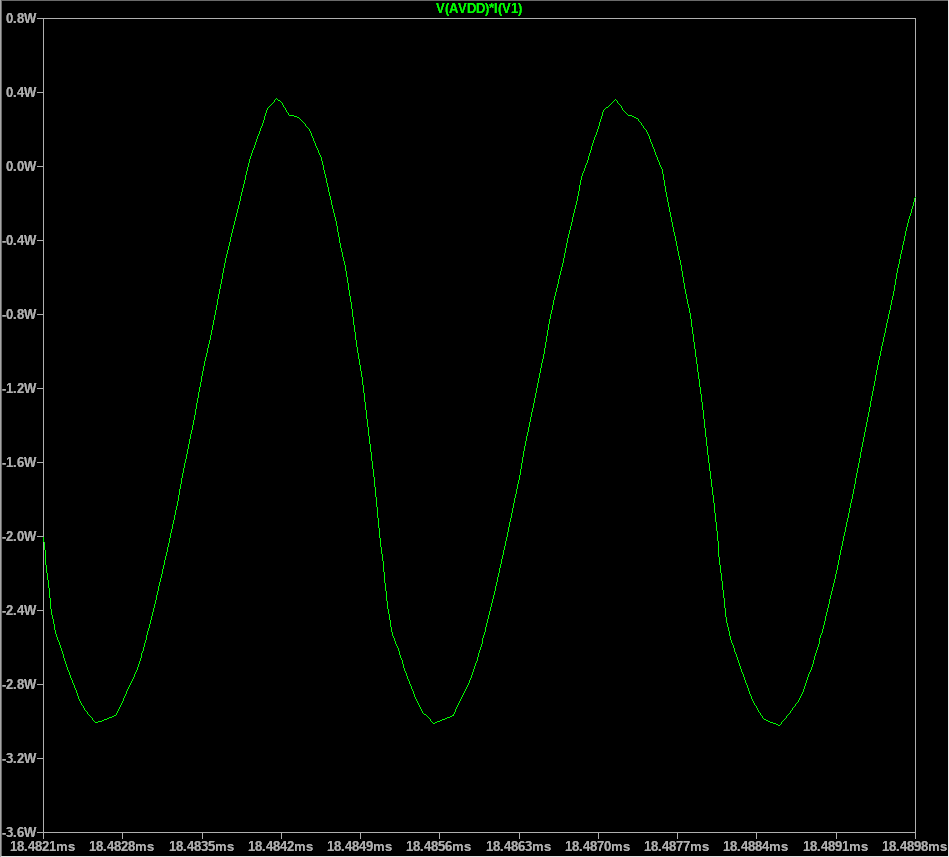Click the 18.4870ms time axis label
Image resolution: width=949 pixels, height=857 pixels.
(x=597, y=846)
